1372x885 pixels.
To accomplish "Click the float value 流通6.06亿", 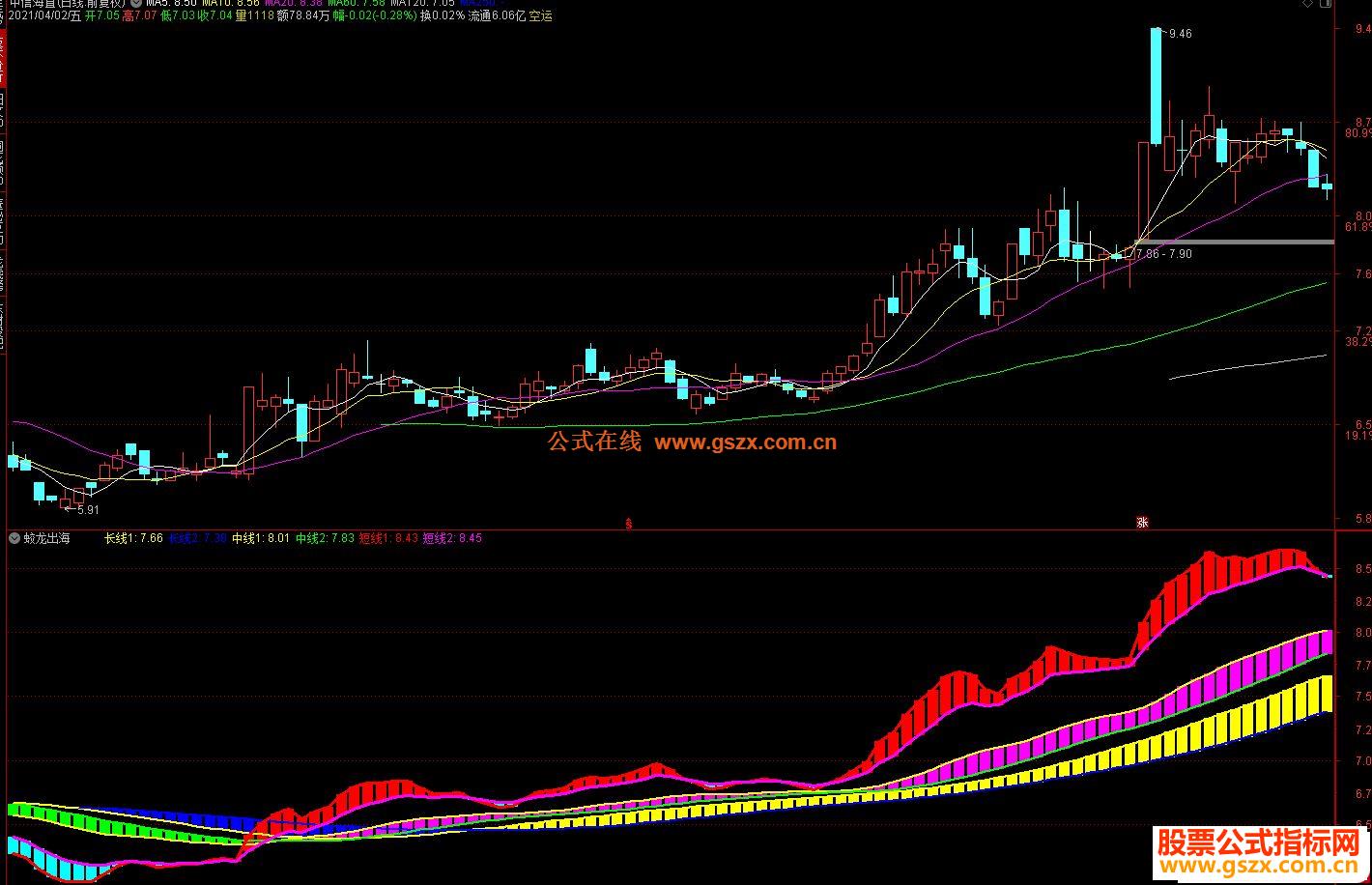I will pos(497,16).
